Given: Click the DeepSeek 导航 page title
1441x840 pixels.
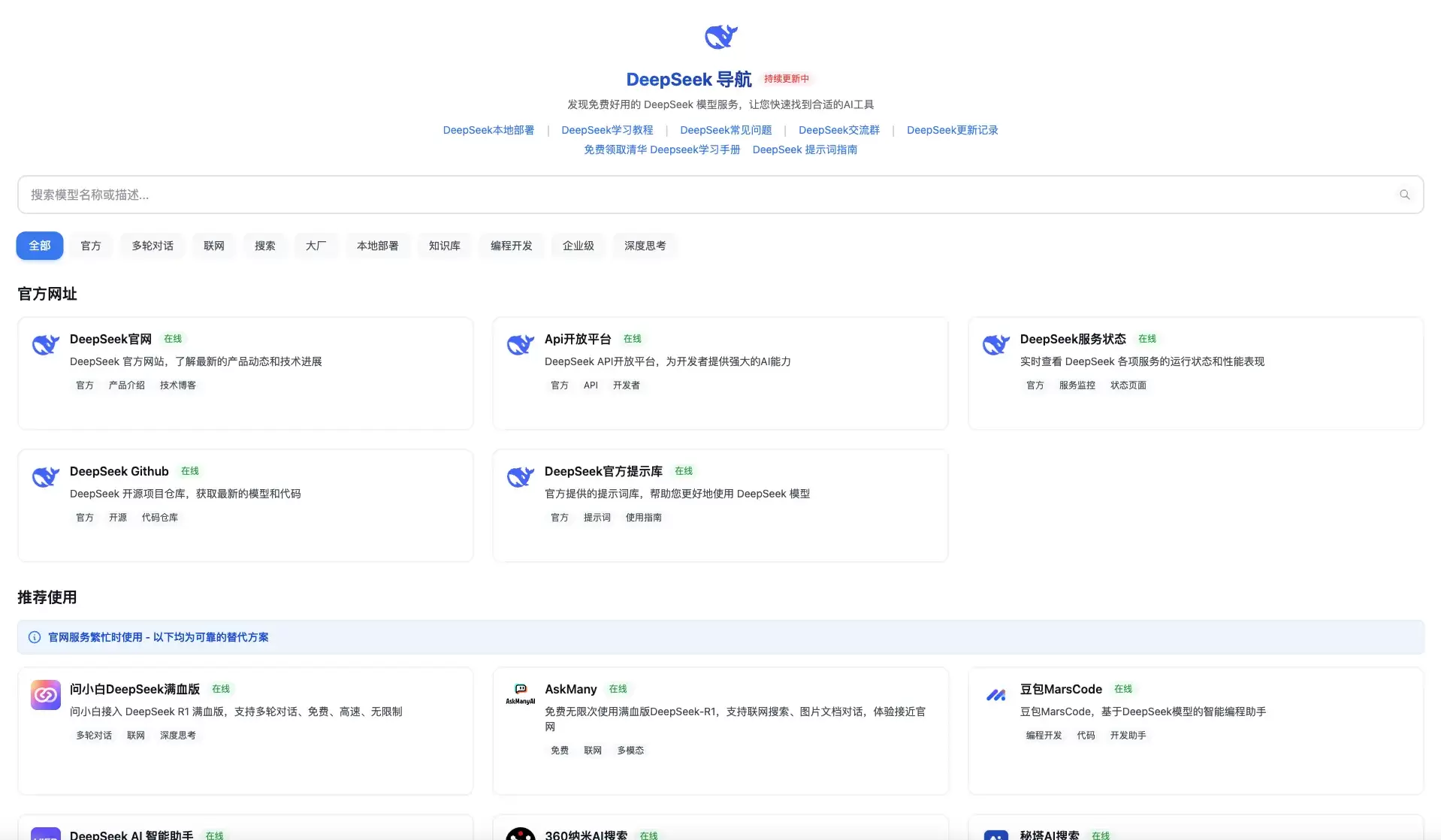Looking at the screenshot, I should click(689, 79).
